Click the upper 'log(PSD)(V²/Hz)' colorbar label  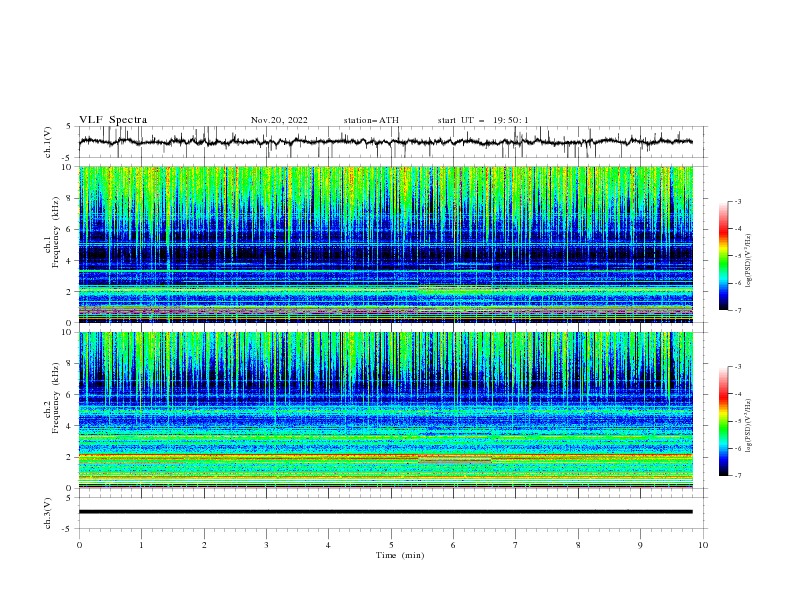(748, 261)
